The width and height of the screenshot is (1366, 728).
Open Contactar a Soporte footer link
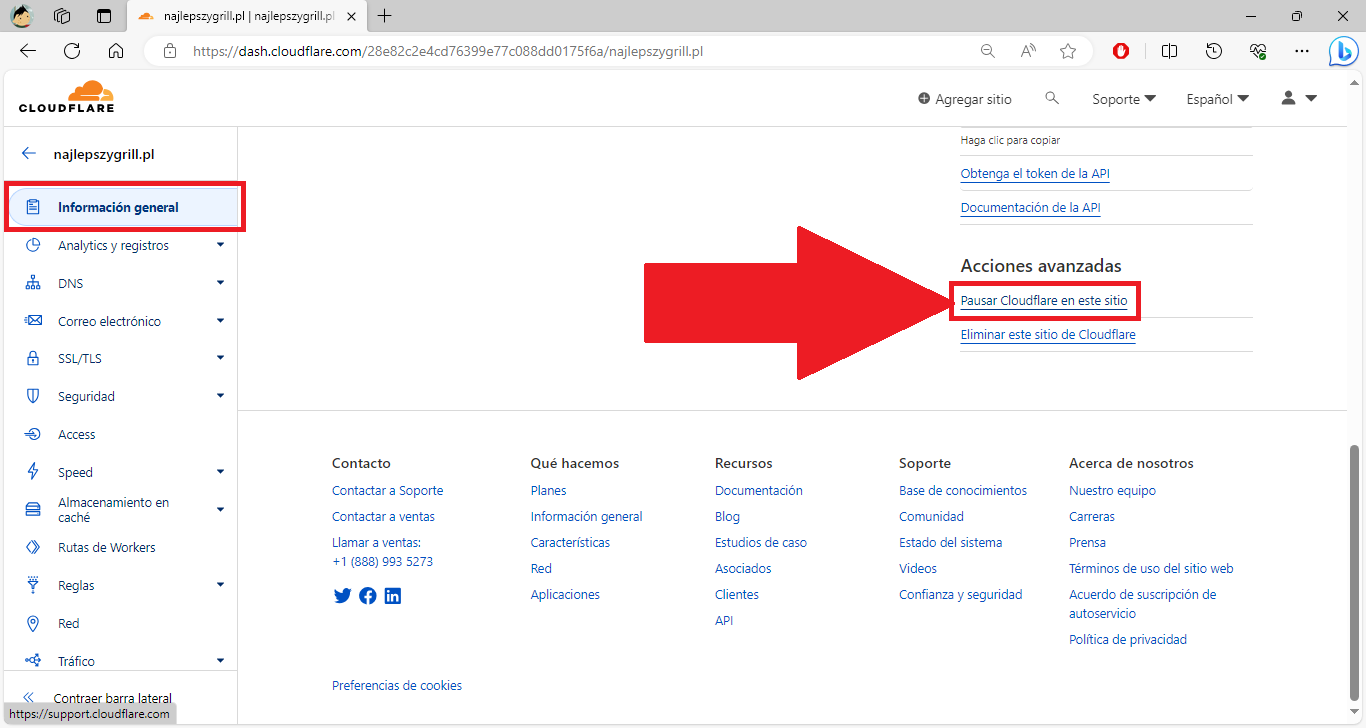387,490
